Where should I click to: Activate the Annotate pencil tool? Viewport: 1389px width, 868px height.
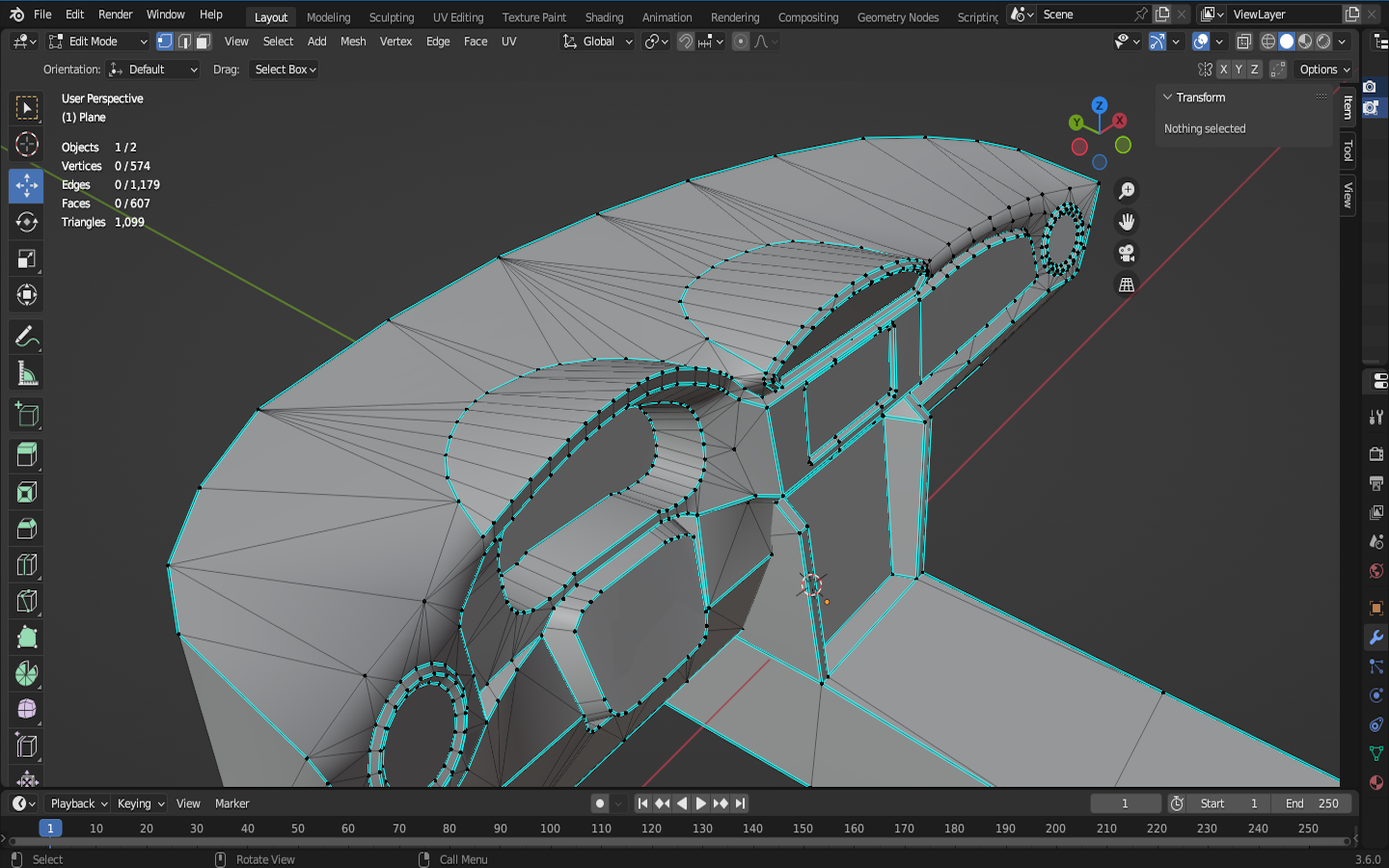point(26,337)
